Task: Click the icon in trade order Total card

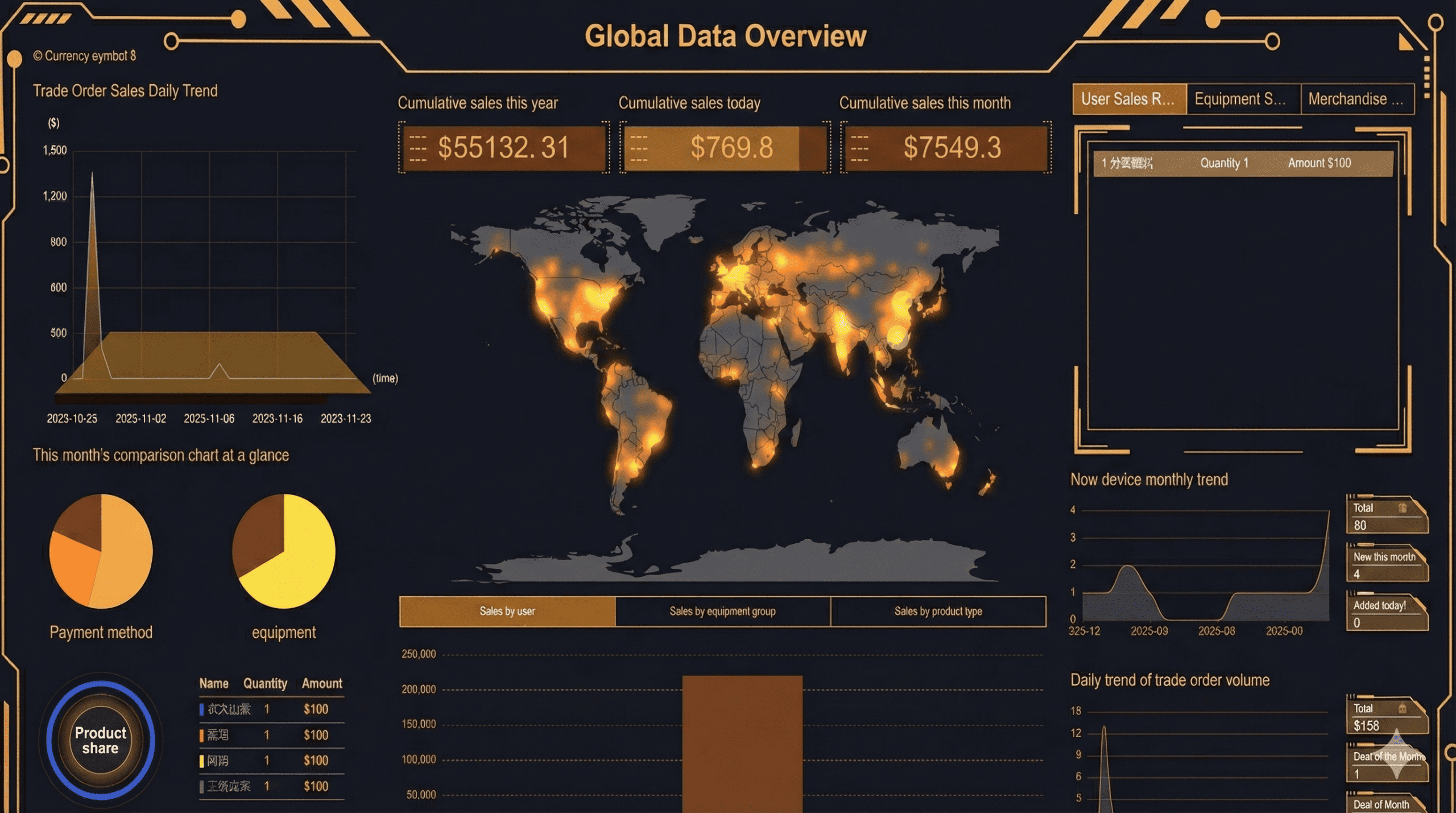Action: click(1403, 708)
